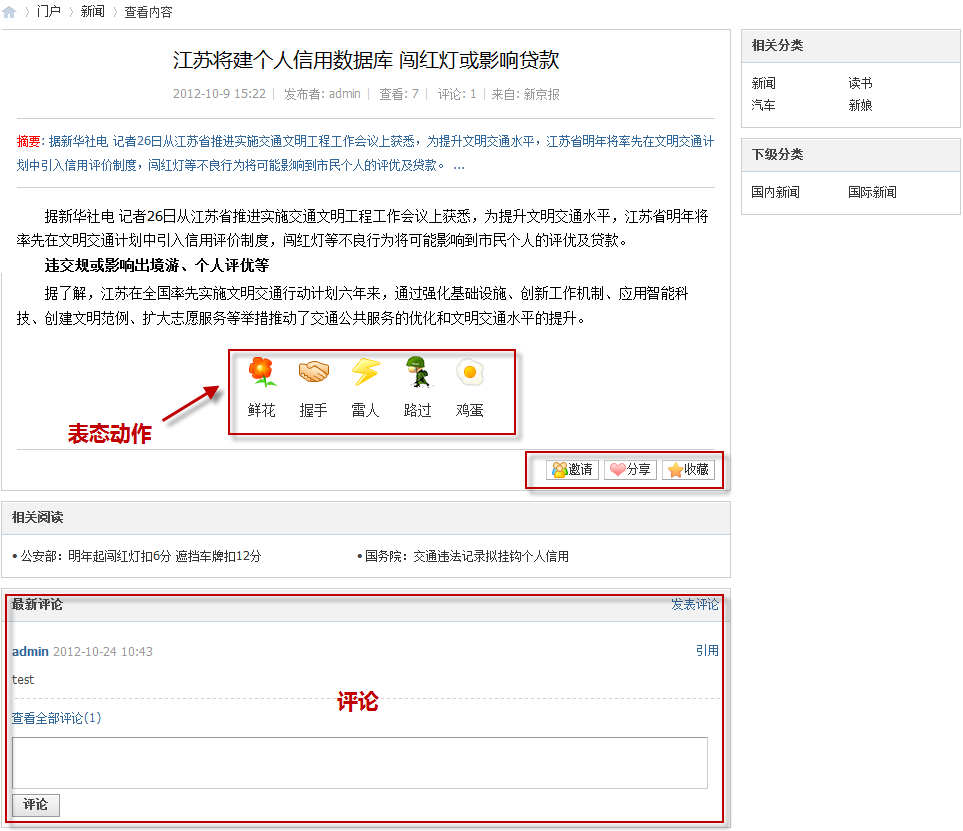
Task: Open 门户 in the breadcrumb
Action: 49,12
